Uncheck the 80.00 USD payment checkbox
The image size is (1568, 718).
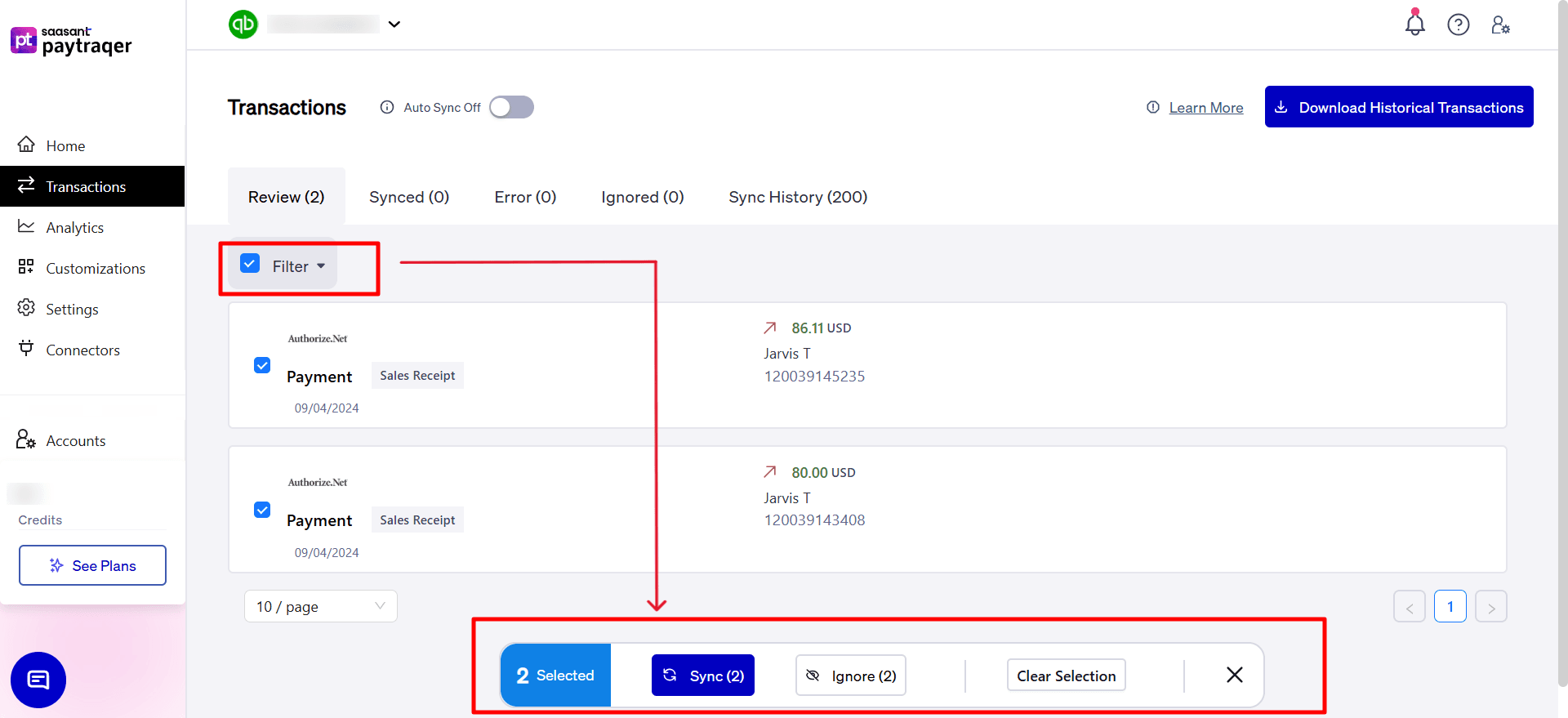pos(262,510)
